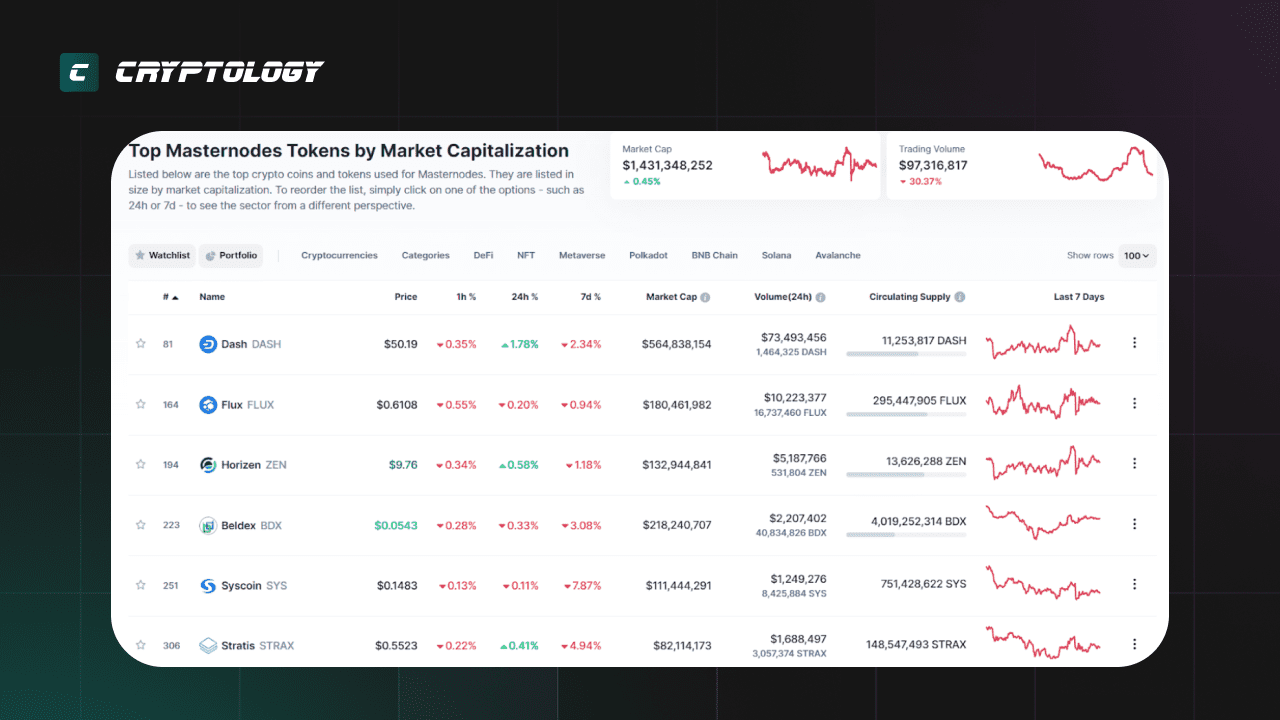Open the more options menu for Beldex
This screenshot has height=720, width=1280.
(x=1134, y=524)
